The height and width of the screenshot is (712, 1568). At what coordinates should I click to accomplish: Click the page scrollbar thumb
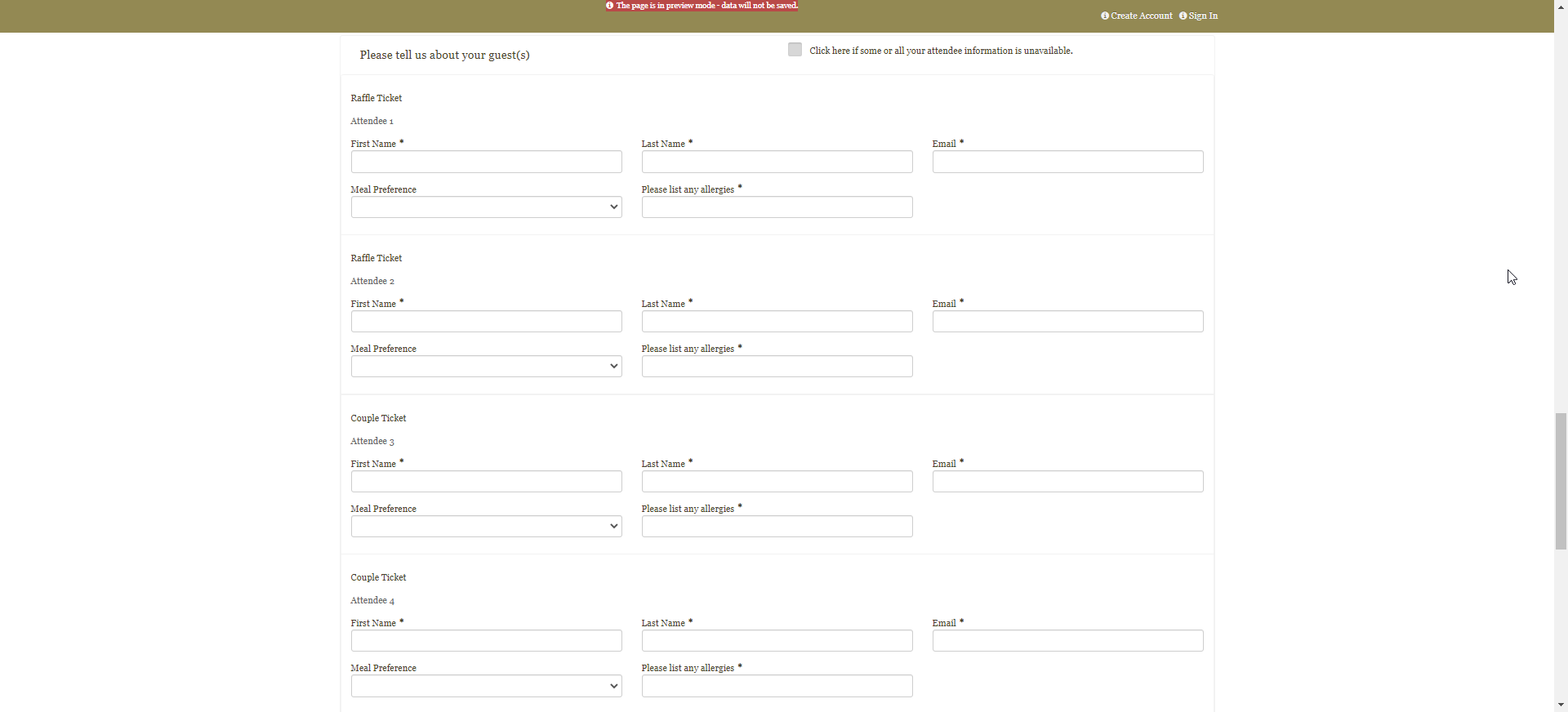pyautogui.click(x=1561, y=482)
